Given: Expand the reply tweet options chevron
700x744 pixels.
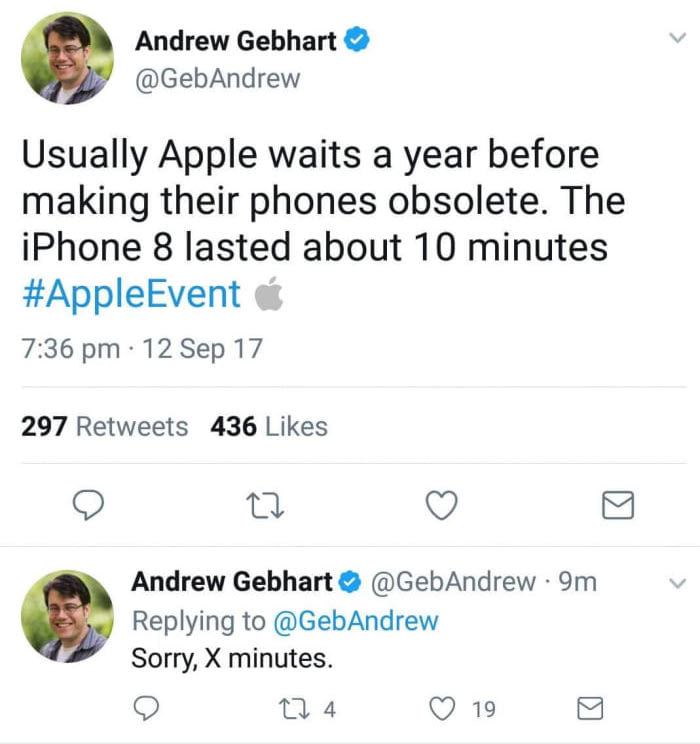Looking at the screenshot, I should coord(677,583).
